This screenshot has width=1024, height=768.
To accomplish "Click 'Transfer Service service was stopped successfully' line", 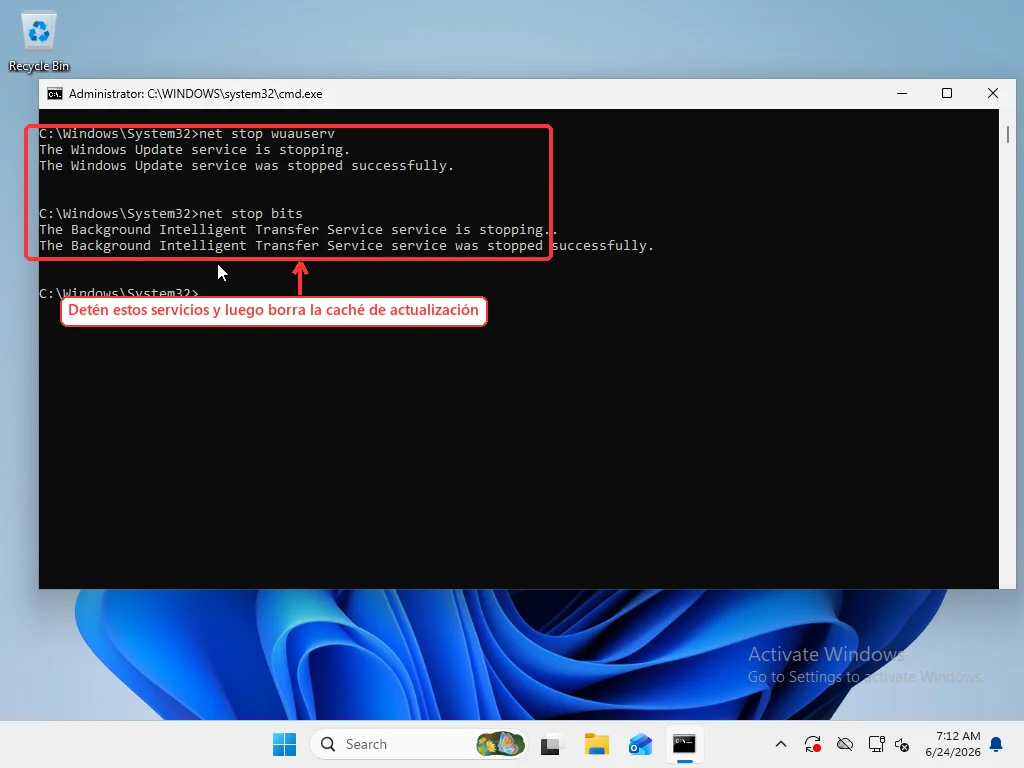I will point(346,246).
